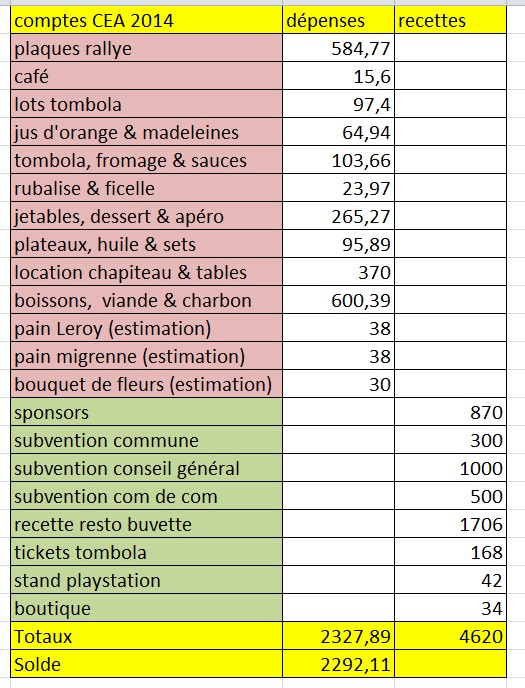The width and height of the screenshot is (525, 688).
Task: Select the 'recette resto buvette' value 1706
Action: point(450,524)
